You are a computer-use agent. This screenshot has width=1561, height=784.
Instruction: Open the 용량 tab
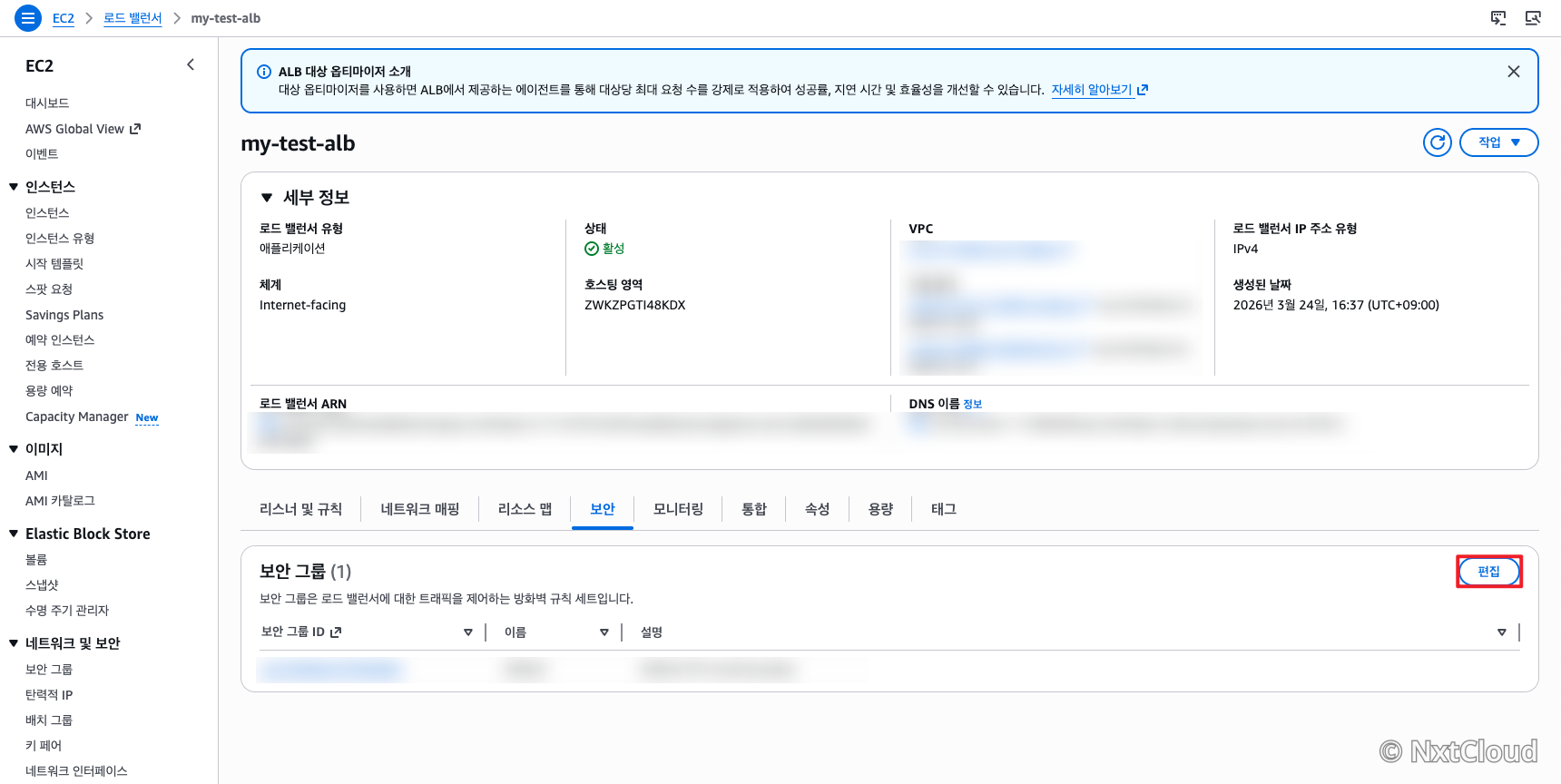point(880,509)
